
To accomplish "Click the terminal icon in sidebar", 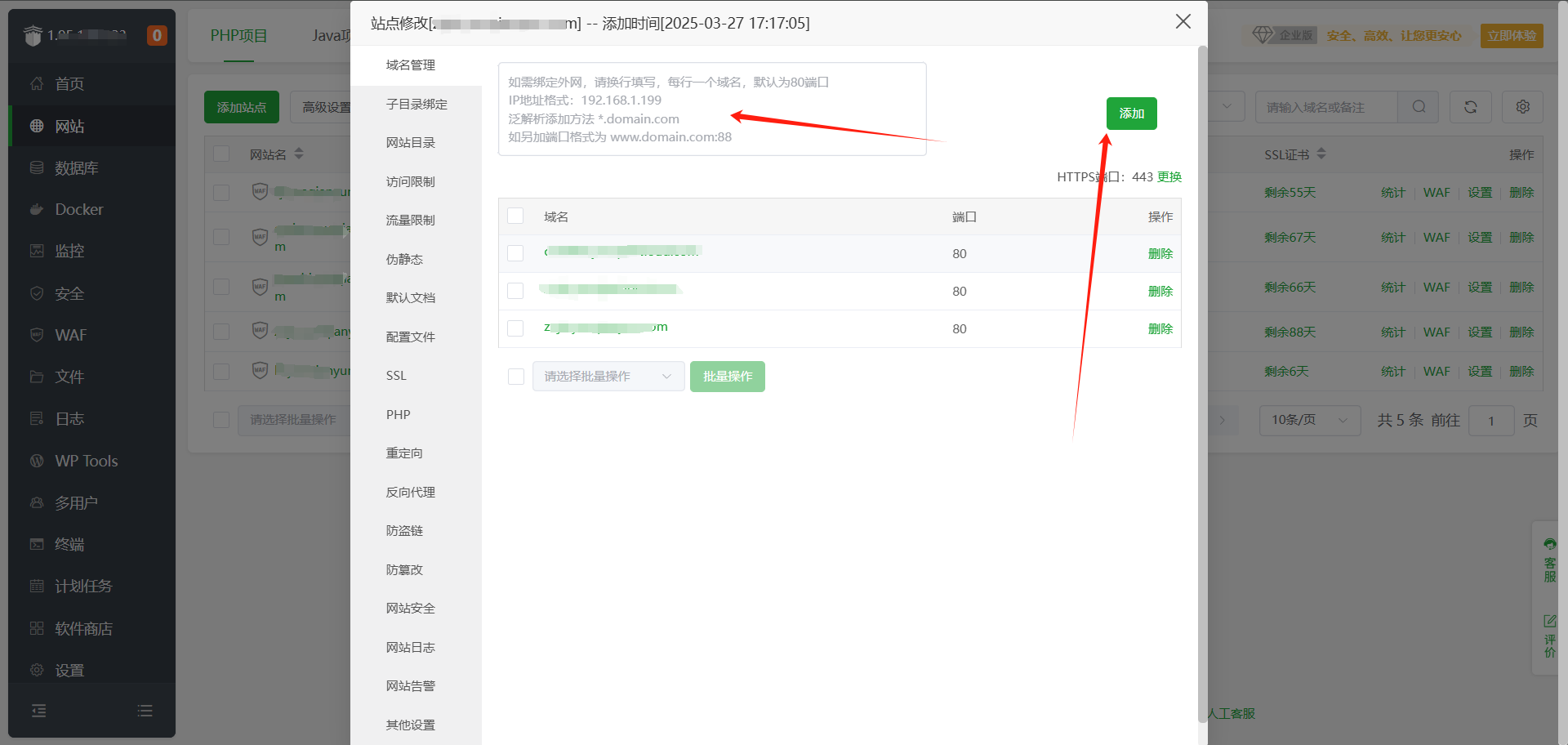I will coord(37,544).
